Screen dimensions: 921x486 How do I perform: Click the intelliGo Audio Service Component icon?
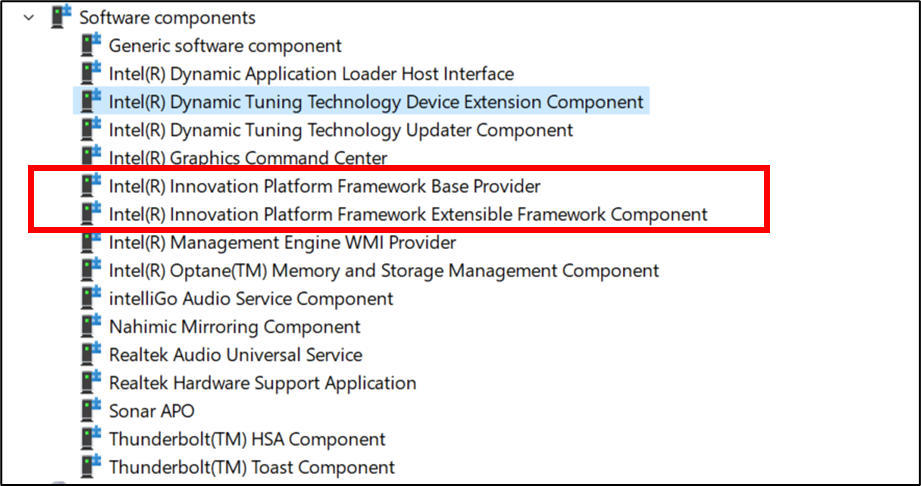(91, 298)
